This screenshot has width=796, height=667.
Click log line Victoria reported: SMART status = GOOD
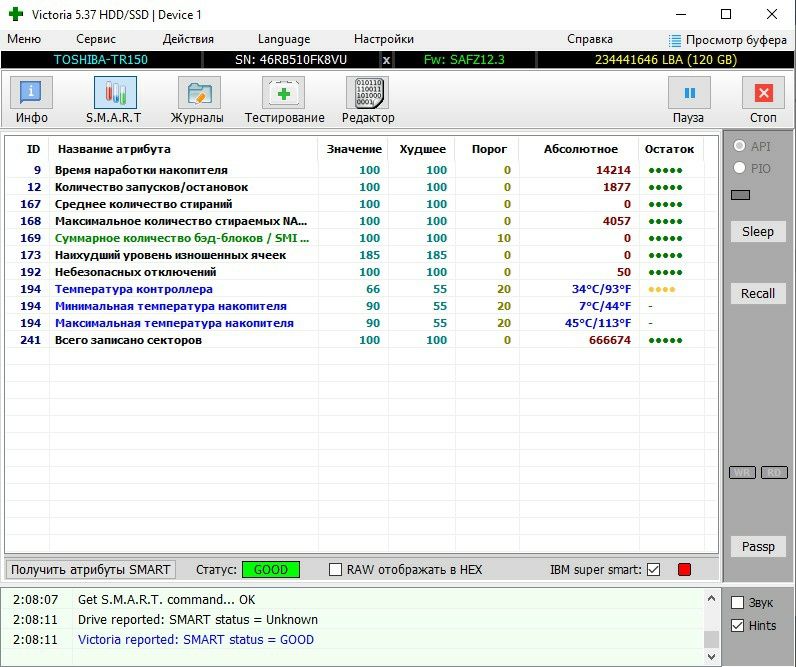pyautogui.click(x=195, y=640)
